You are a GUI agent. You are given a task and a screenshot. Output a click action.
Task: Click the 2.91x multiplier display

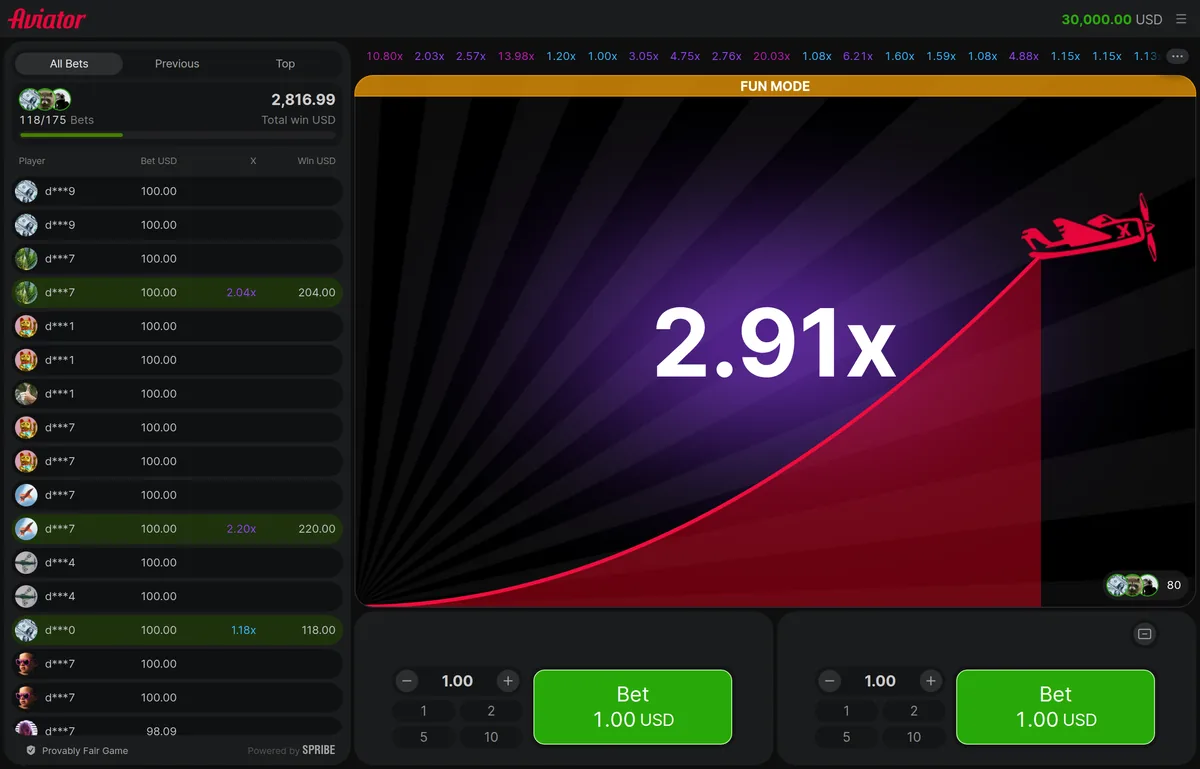click(775, 342)
